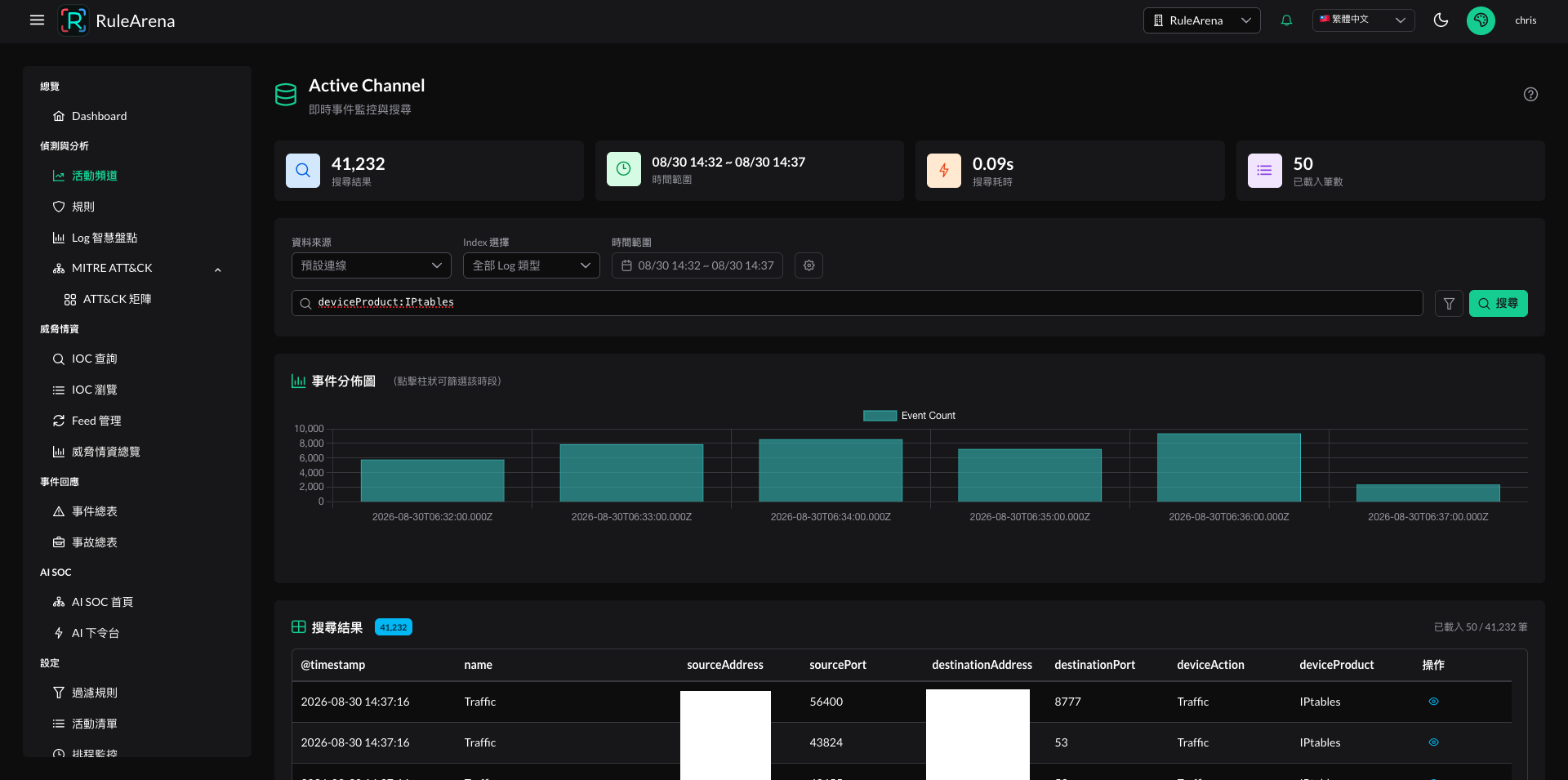Click destination port 8777 cell
Screen dimensions: 1568x780
[x=1067, y=702]
